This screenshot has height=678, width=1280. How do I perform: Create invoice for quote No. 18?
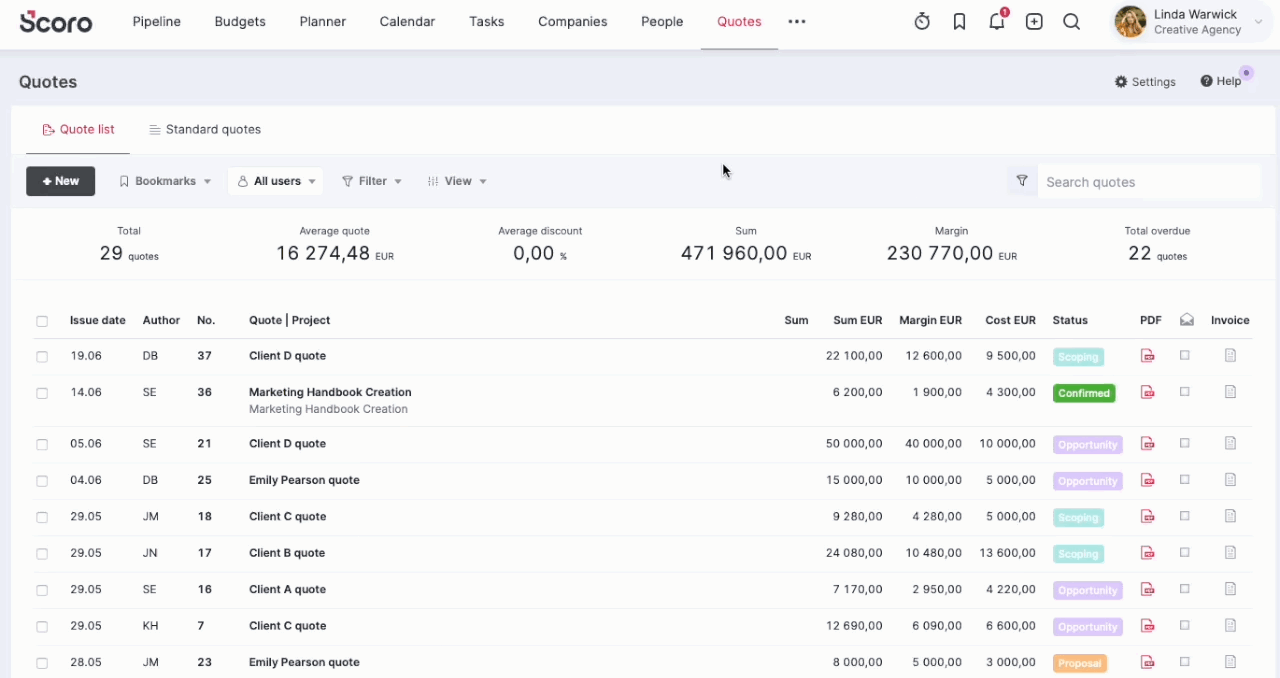pyautogui.click(x=1231, y=516)
